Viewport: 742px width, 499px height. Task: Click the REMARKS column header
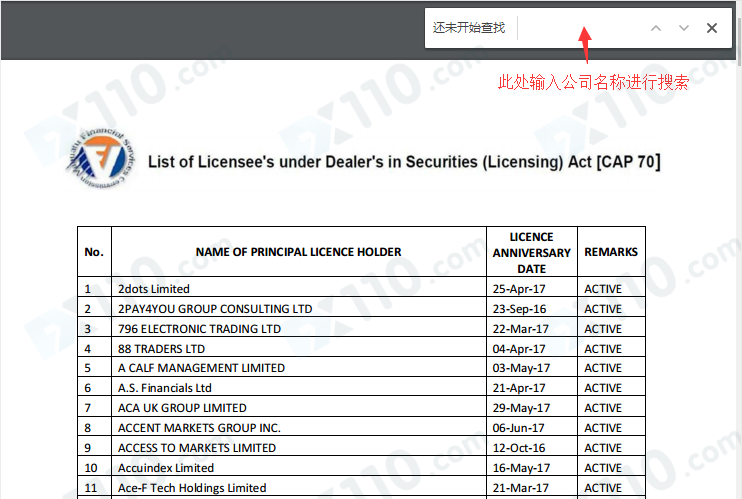(x=611, y=252)
